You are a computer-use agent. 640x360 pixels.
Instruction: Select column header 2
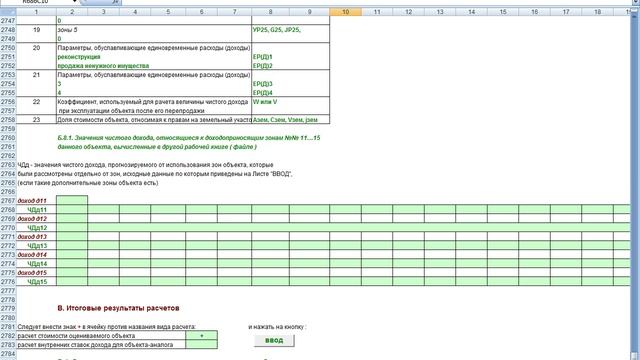point(72,12)
